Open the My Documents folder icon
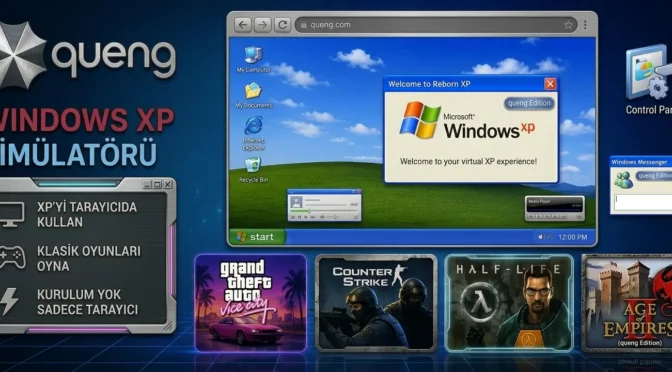 point(253,95)
